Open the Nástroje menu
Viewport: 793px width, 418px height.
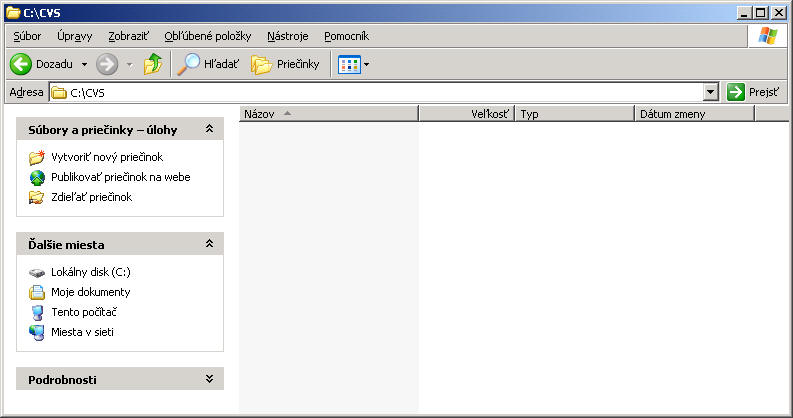[288, 36]
